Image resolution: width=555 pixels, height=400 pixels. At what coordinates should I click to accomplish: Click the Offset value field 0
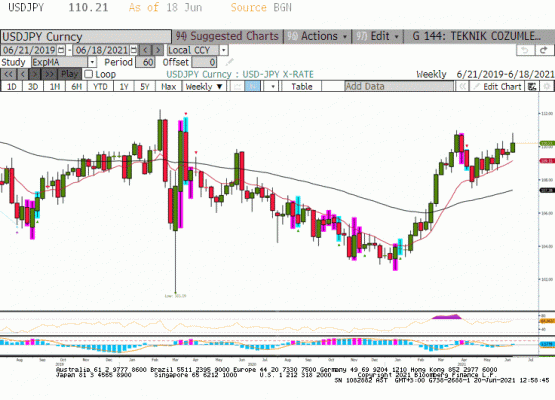point(204,62)
